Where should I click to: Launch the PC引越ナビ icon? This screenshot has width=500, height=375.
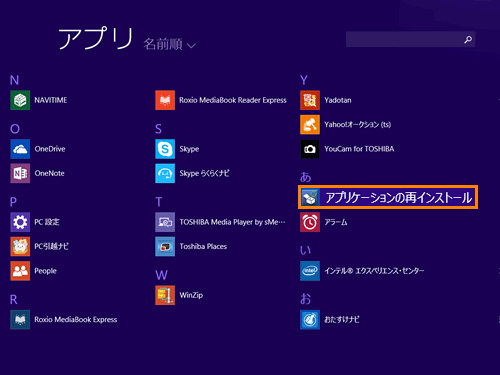(20, 246)
